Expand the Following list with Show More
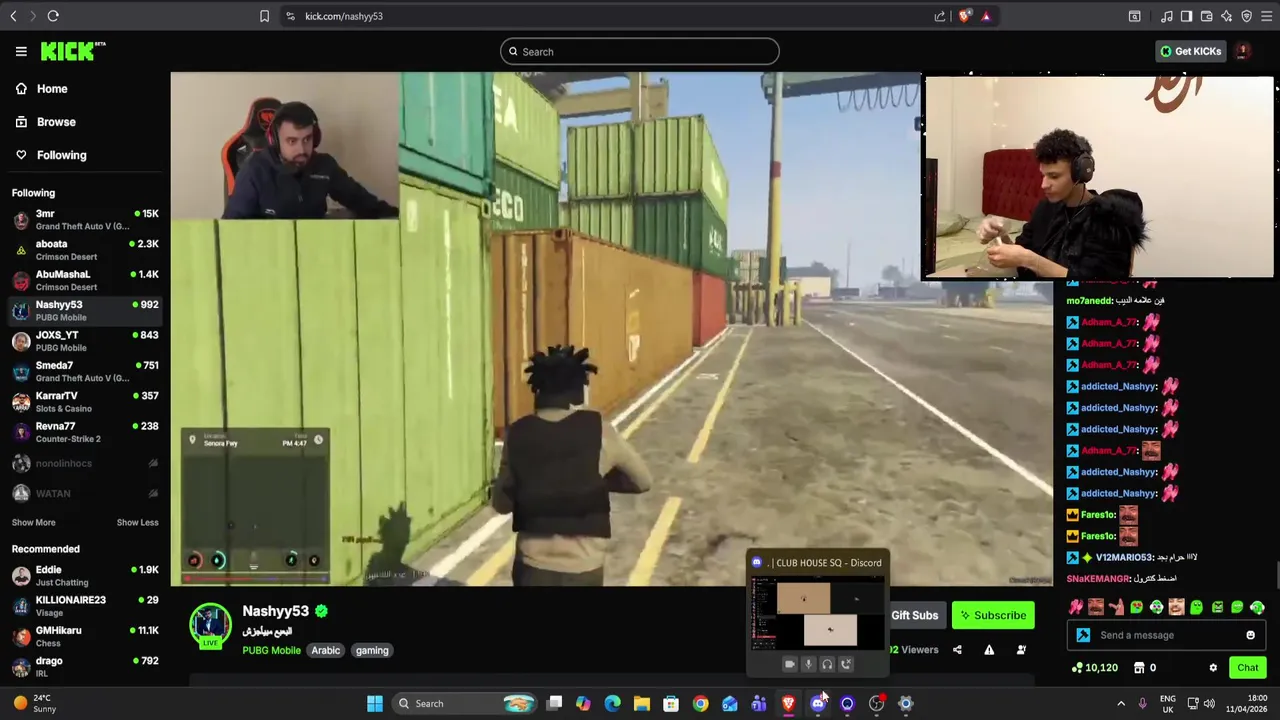This screenshot has height=720, width=1280. (x=33, y=522)
